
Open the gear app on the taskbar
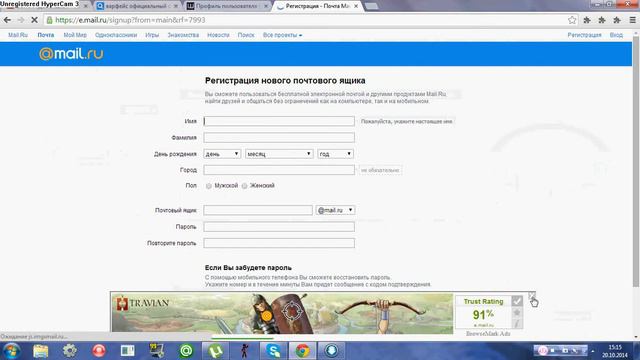tap(70, 351)
